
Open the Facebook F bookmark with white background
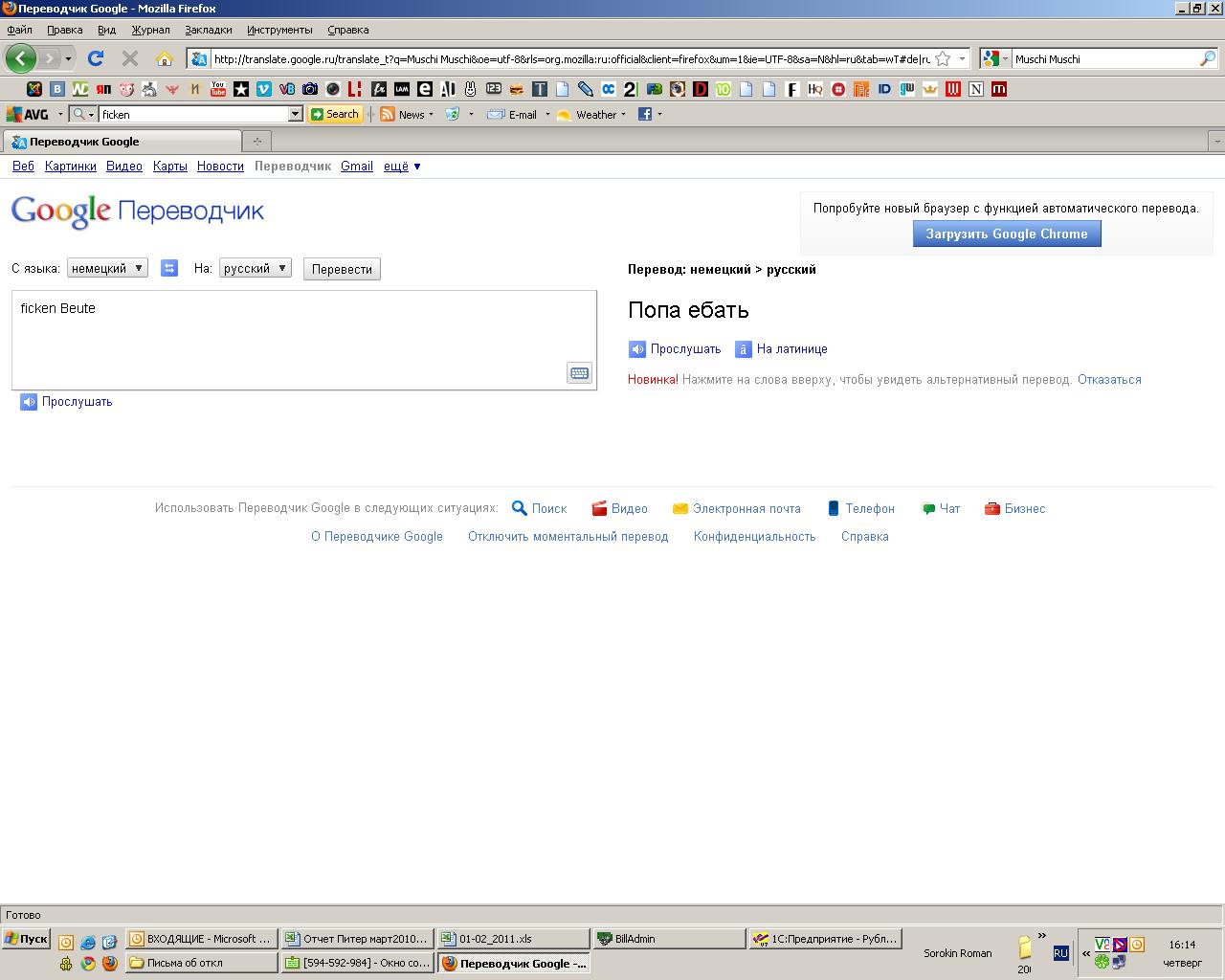pyautogui.click(x=792, y=89)
